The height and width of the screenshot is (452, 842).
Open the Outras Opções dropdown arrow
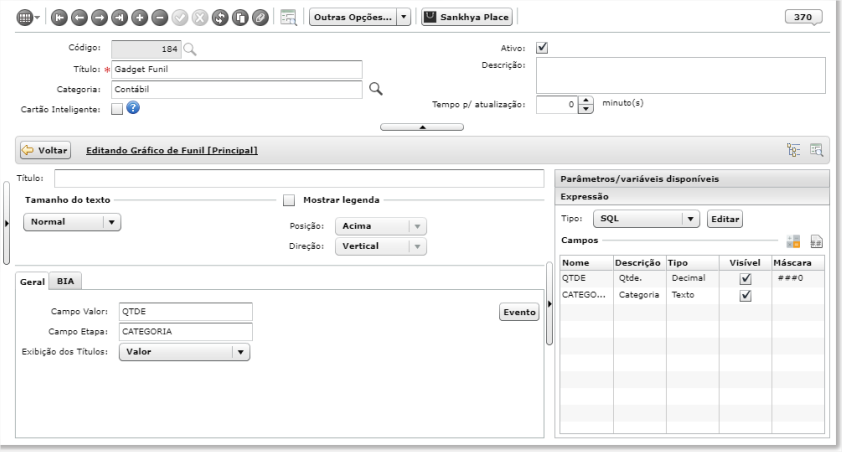(x=404, y=17)
